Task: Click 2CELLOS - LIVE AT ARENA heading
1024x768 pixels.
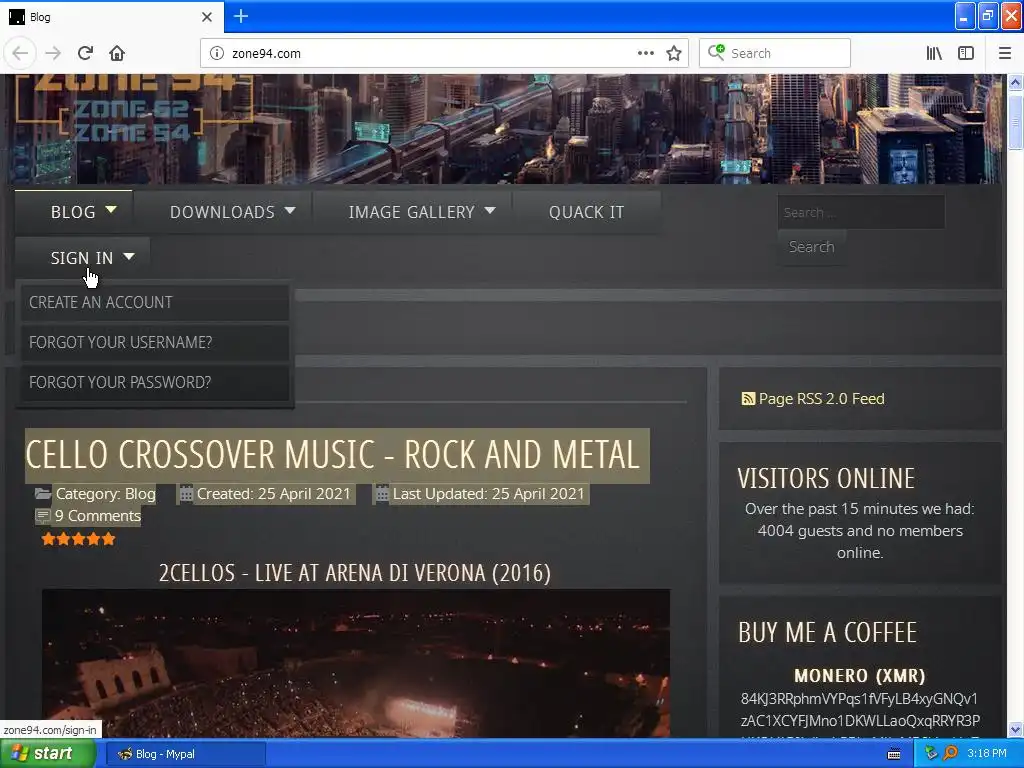Action: pyautogui.click(x=355, y=573)
